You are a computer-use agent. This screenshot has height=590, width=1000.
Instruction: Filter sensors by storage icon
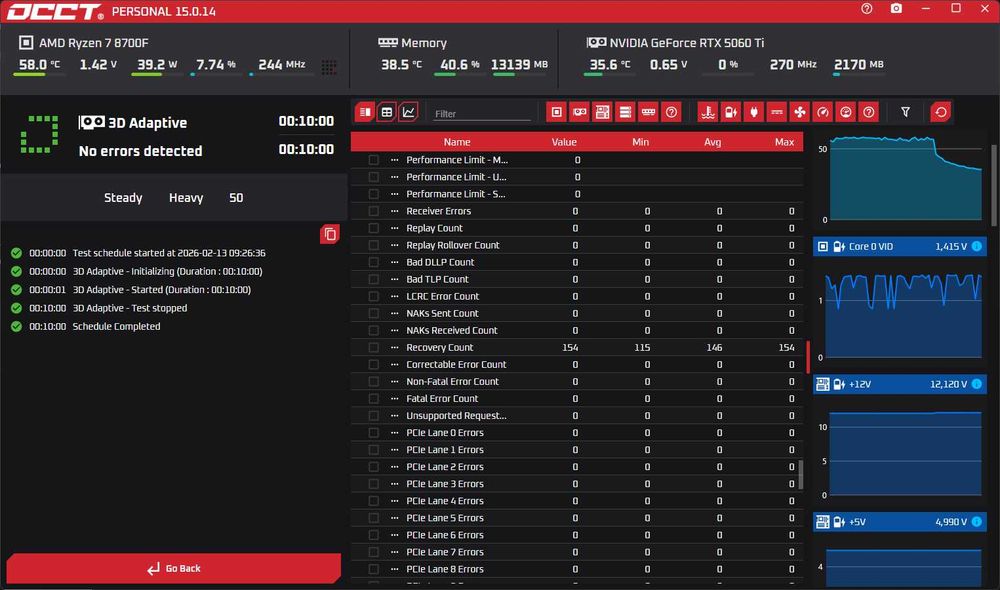tap(625, 112)
